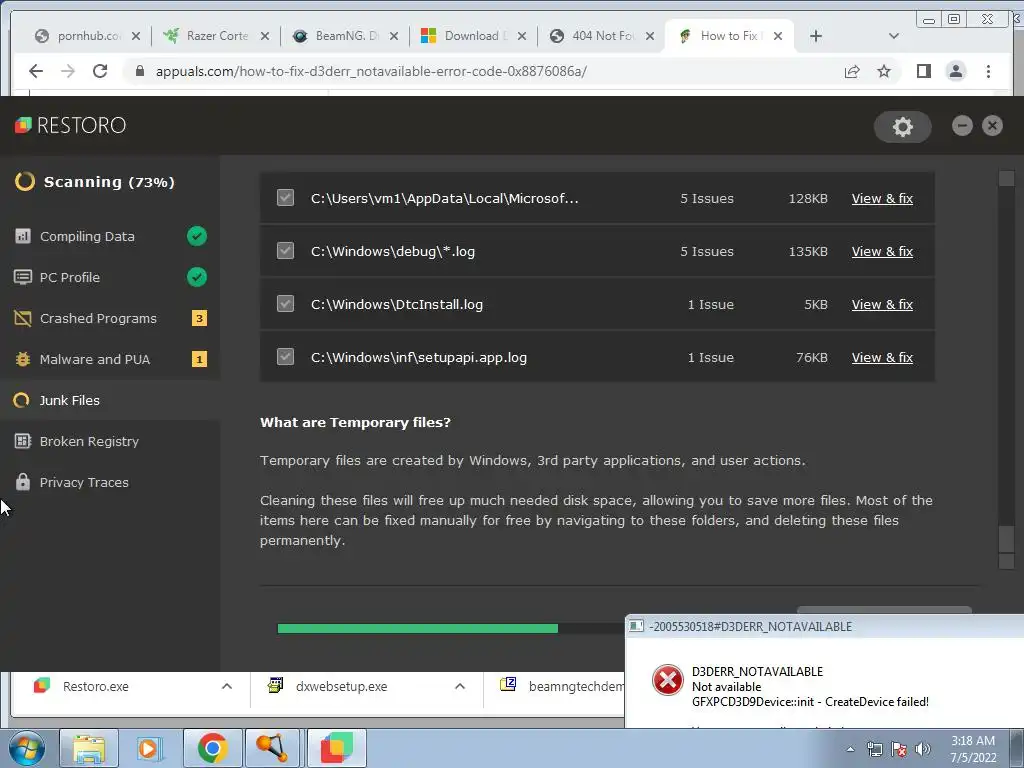Go forward in Chrome
Screen dimensions: 1024x768
pos(68,71)
